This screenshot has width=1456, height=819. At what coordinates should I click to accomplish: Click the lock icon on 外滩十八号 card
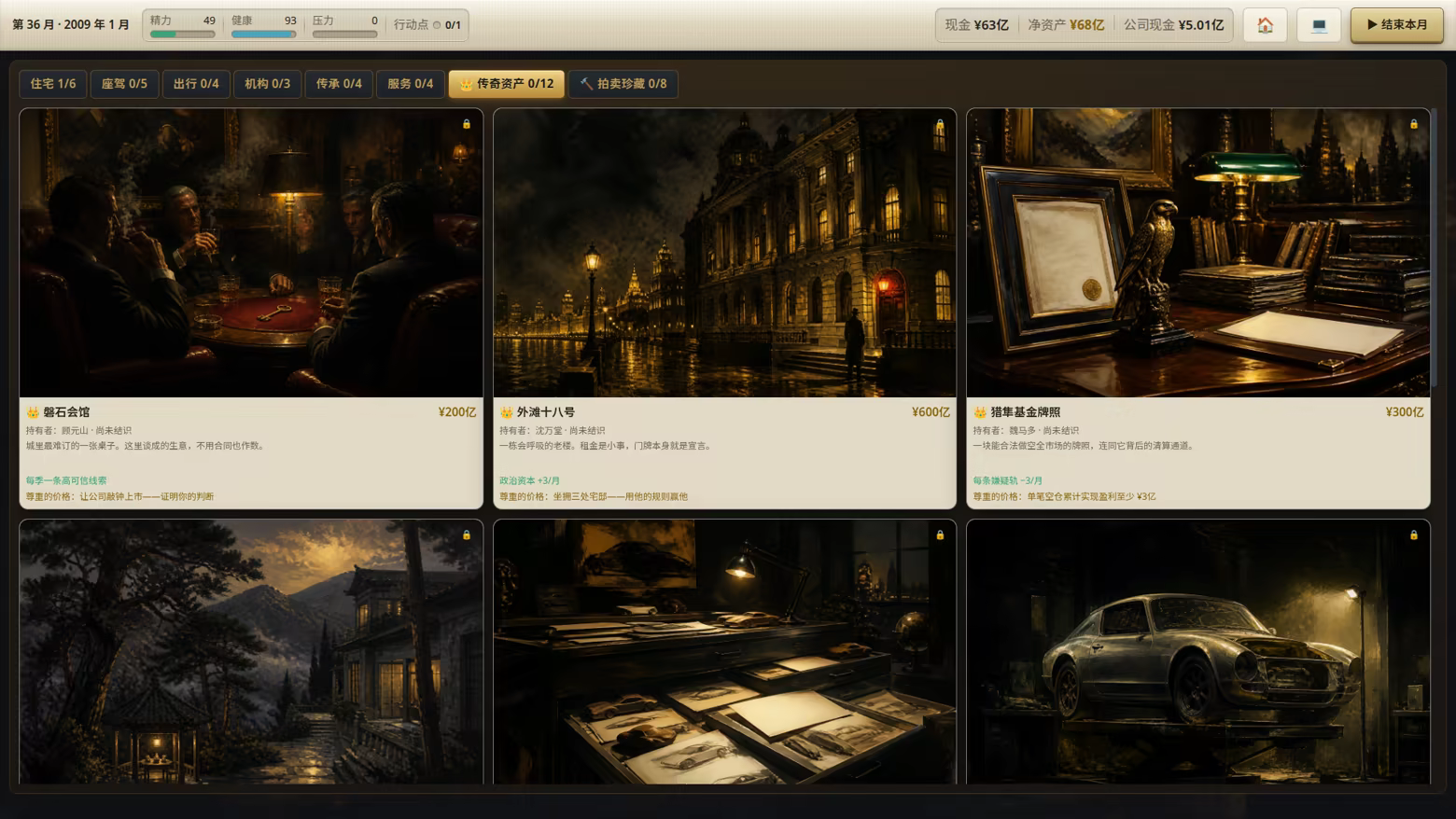tap(940, 124)
